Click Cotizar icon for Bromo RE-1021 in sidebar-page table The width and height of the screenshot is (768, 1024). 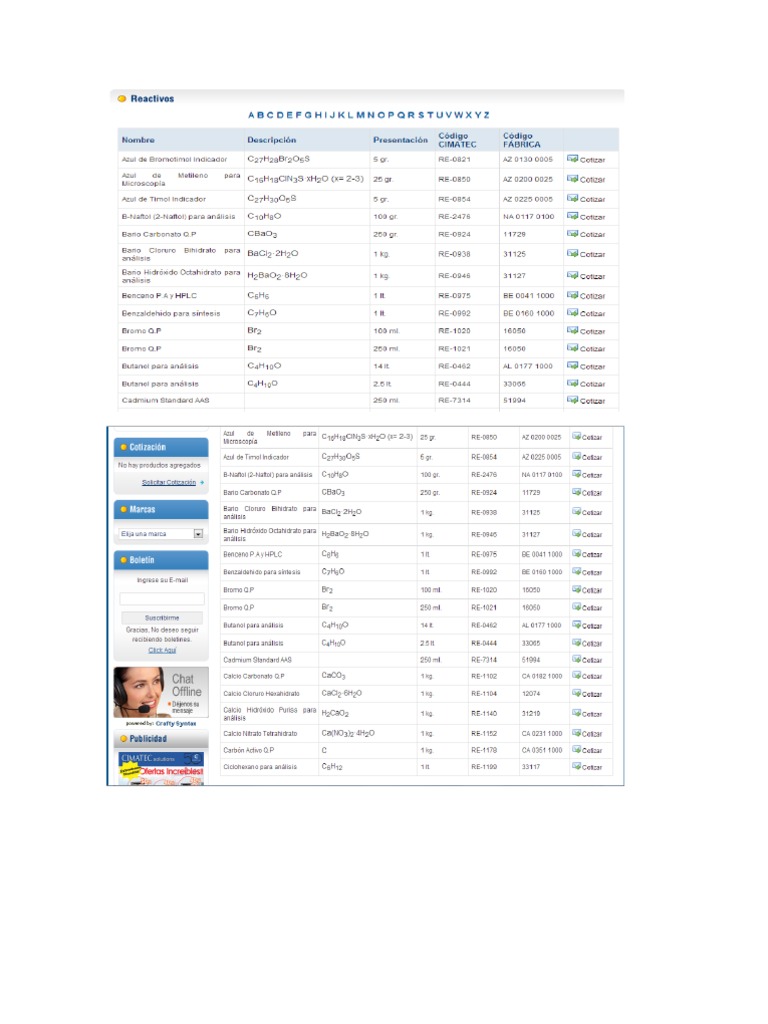[577, 607]
